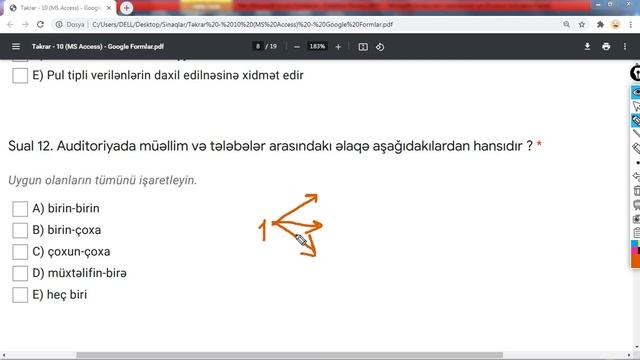Click the undo arrow in annotation toolbar

636,176
